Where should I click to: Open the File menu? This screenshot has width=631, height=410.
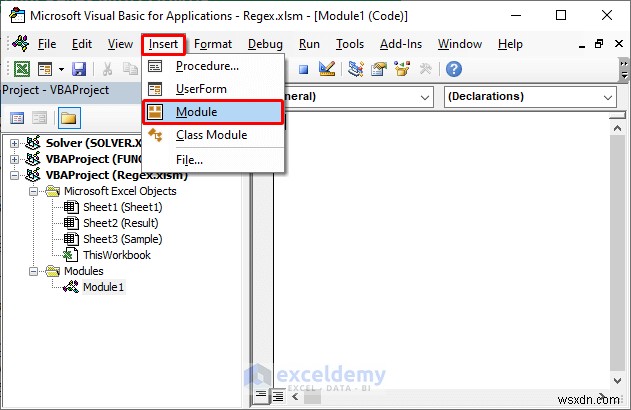click(x=47, y=44)
